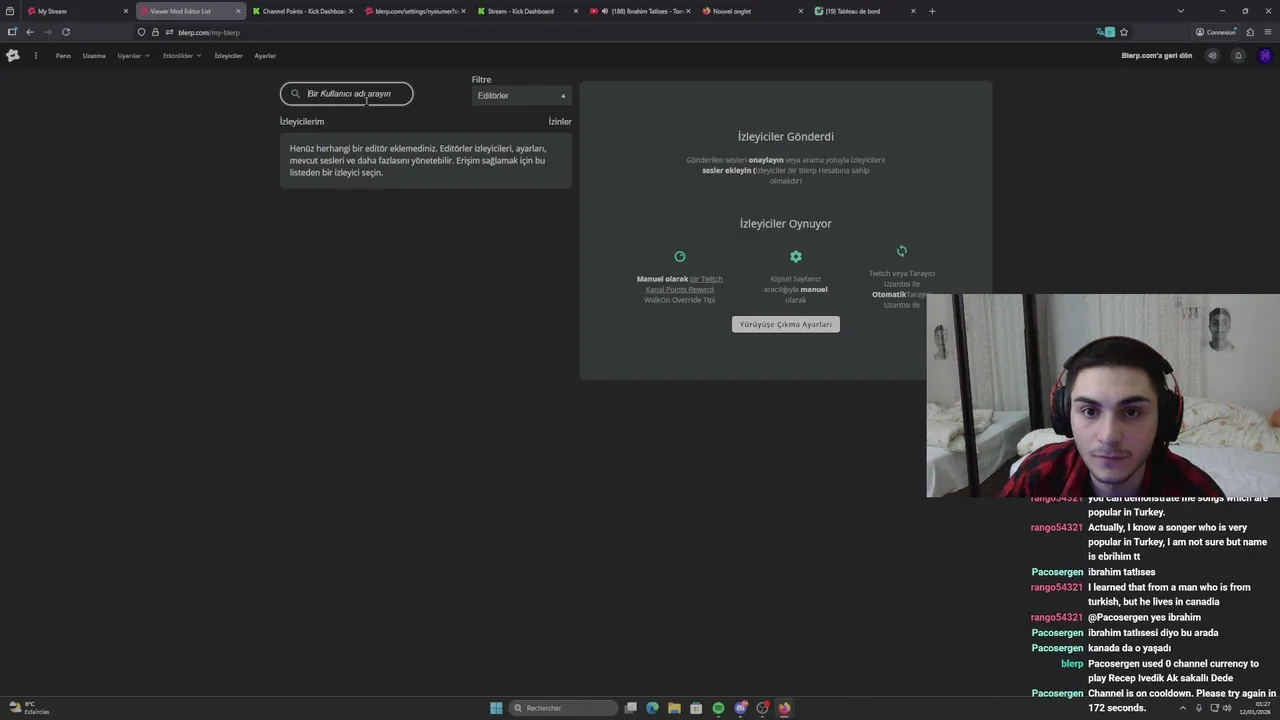
Task: Click the browser forward arrow
Action: pos(47,32)
